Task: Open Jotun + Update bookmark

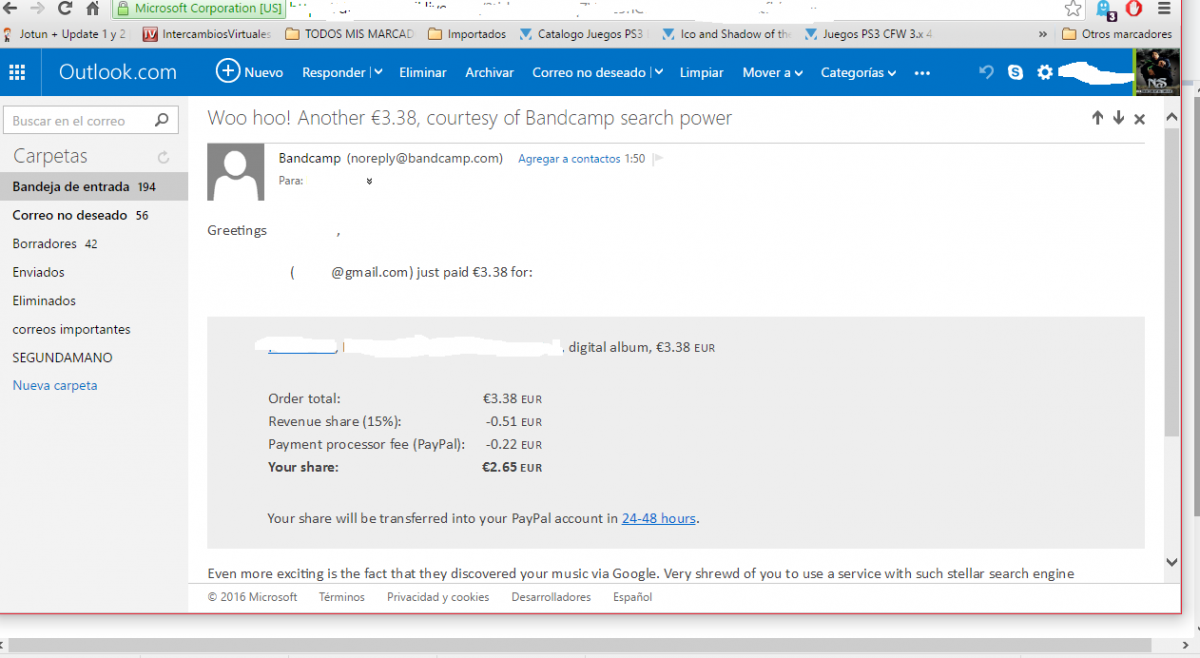Action: (65, 34)
